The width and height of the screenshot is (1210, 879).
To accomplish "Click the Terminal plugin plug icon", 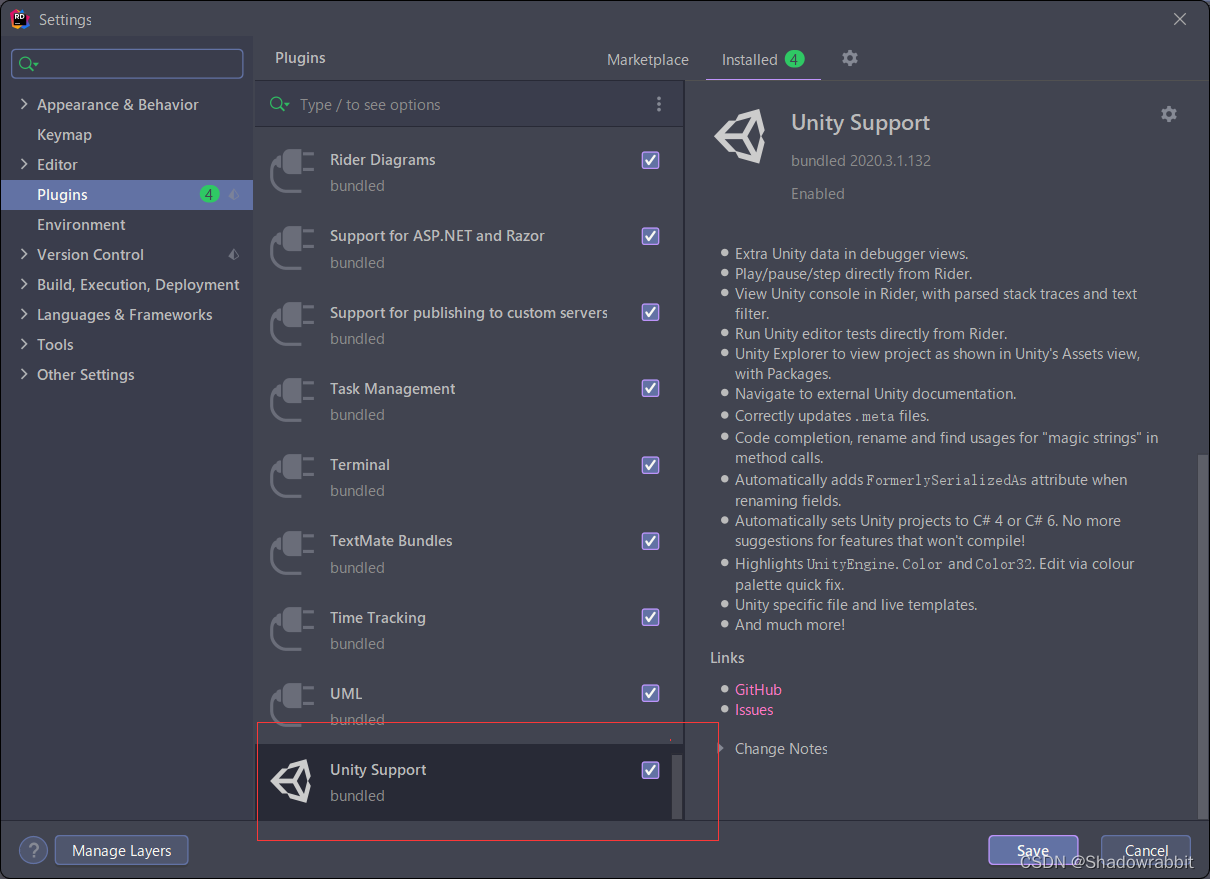I will [x=292, y=477].
